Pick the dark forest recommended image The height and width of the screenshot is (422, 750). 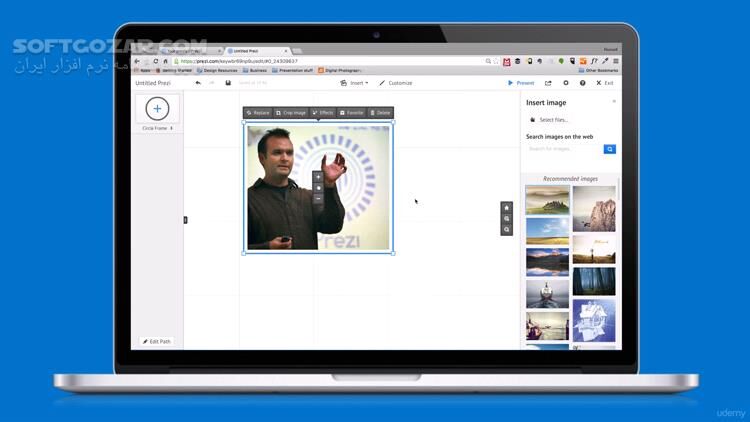click(x=594, y=281)
